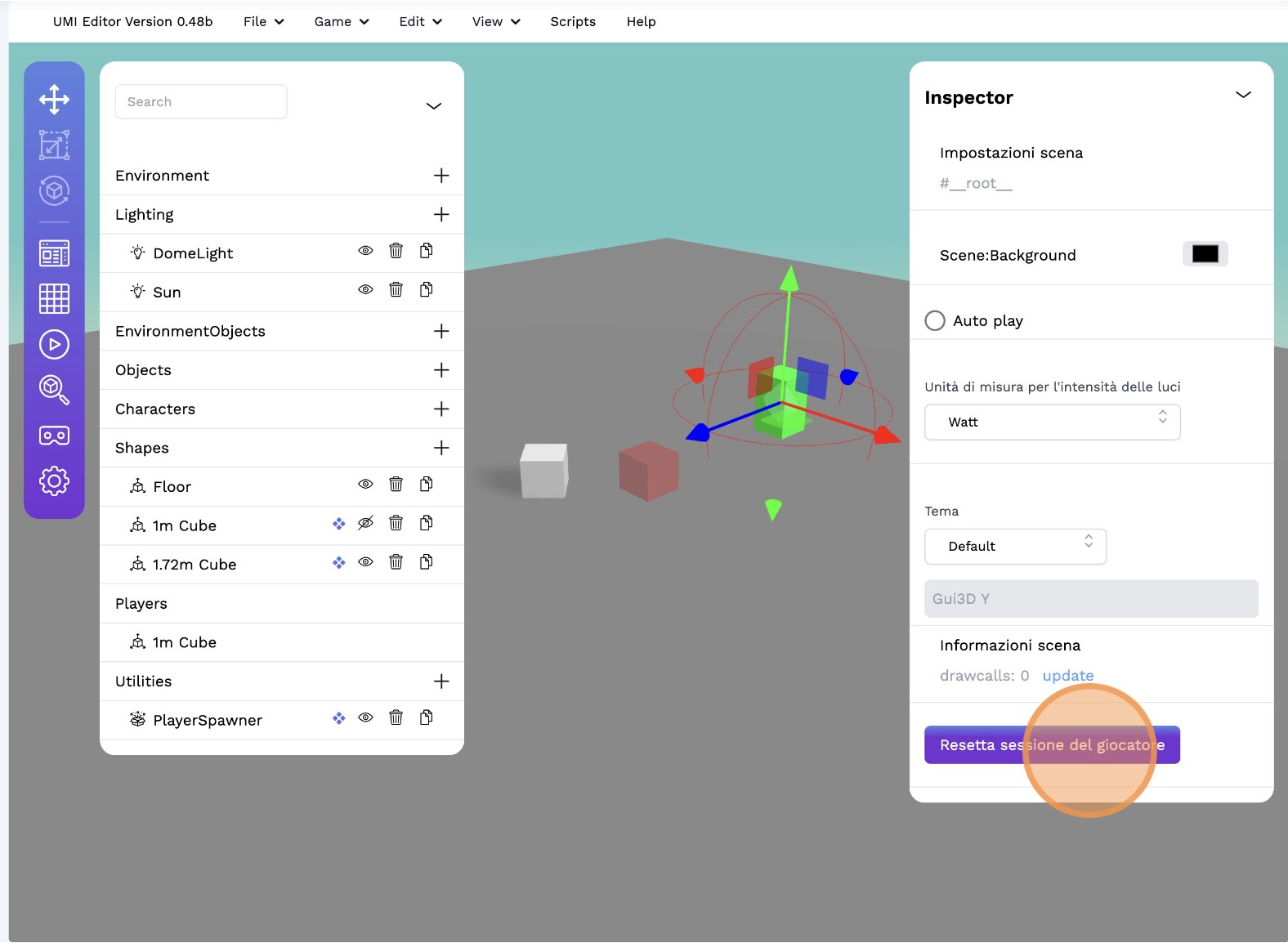Open the Scripts menu item

pyautogui.click(x=572, y=22)
